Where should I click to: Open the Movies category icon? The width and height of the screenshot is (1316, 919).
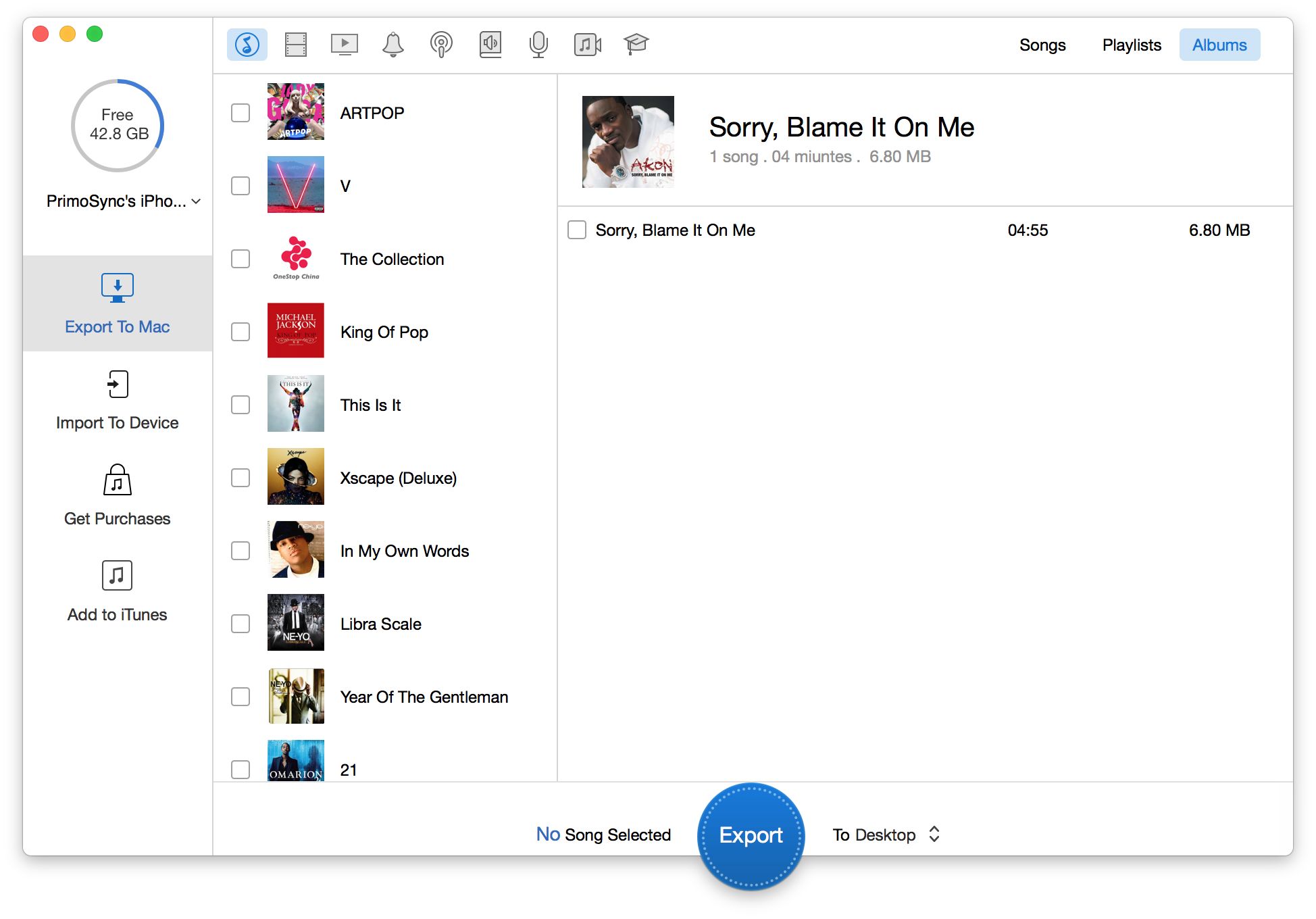click(296, 45)
